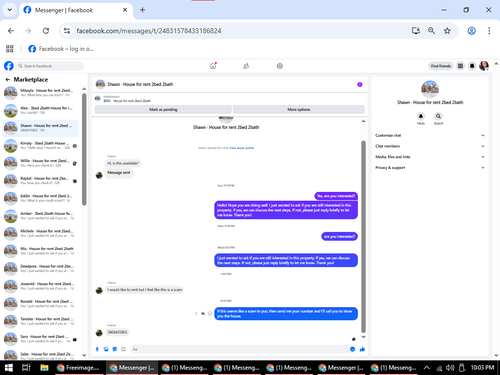Expand Customize chat section
Viewport: 500px width, 375px height.
430,135
